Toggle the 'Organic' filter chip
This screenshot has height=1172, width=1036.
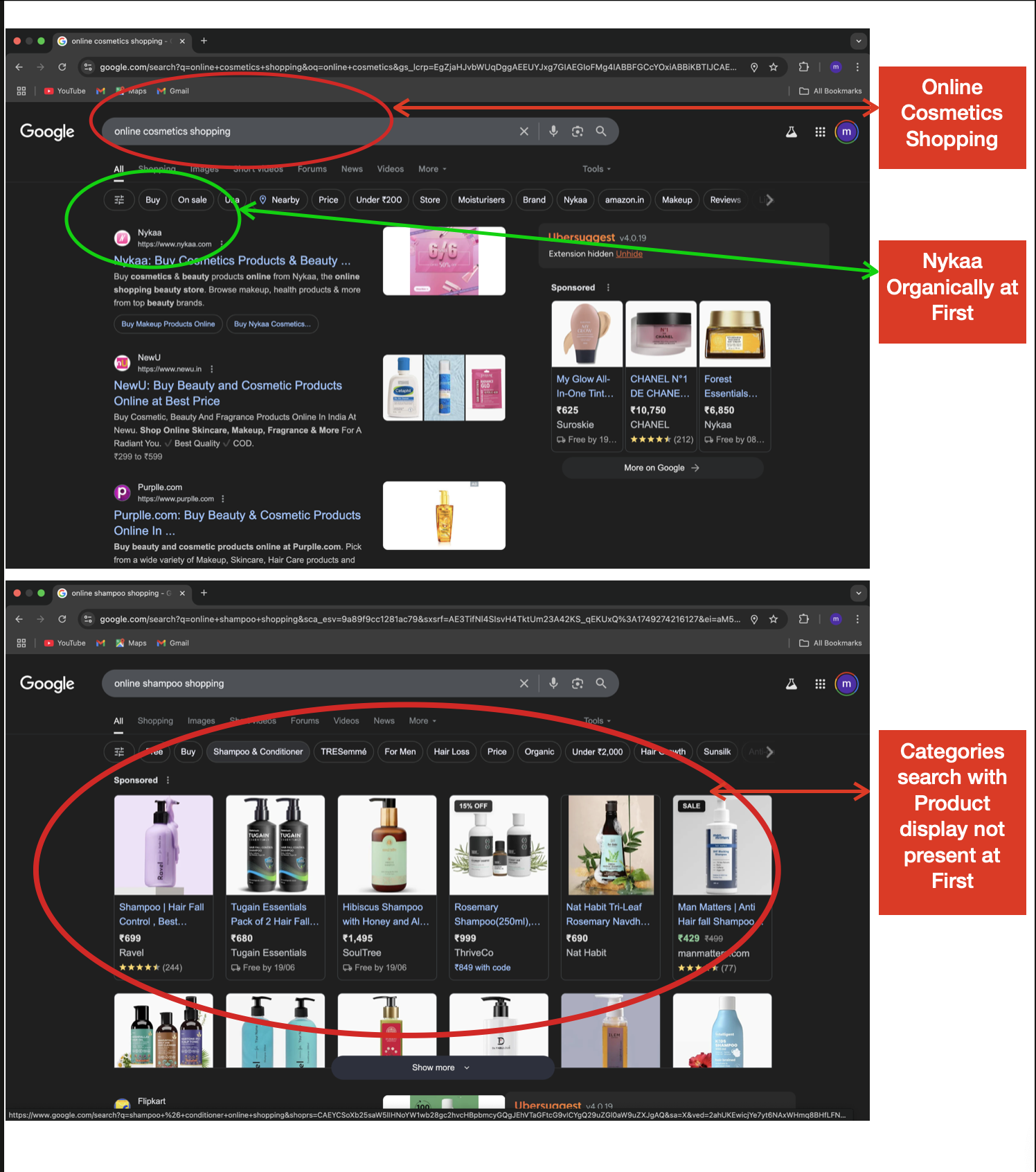(539, 752)
